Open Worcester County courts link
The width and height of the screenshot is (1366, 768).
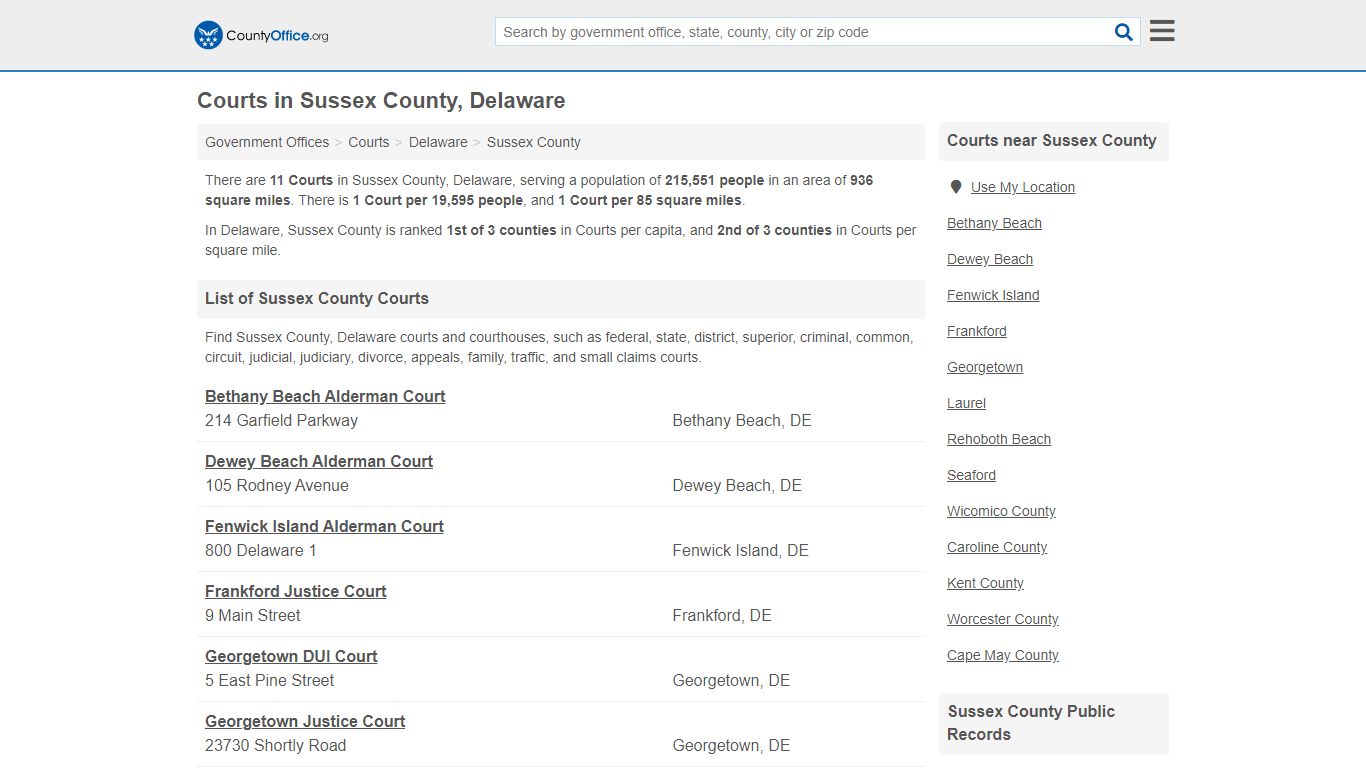coord(1002,619)
